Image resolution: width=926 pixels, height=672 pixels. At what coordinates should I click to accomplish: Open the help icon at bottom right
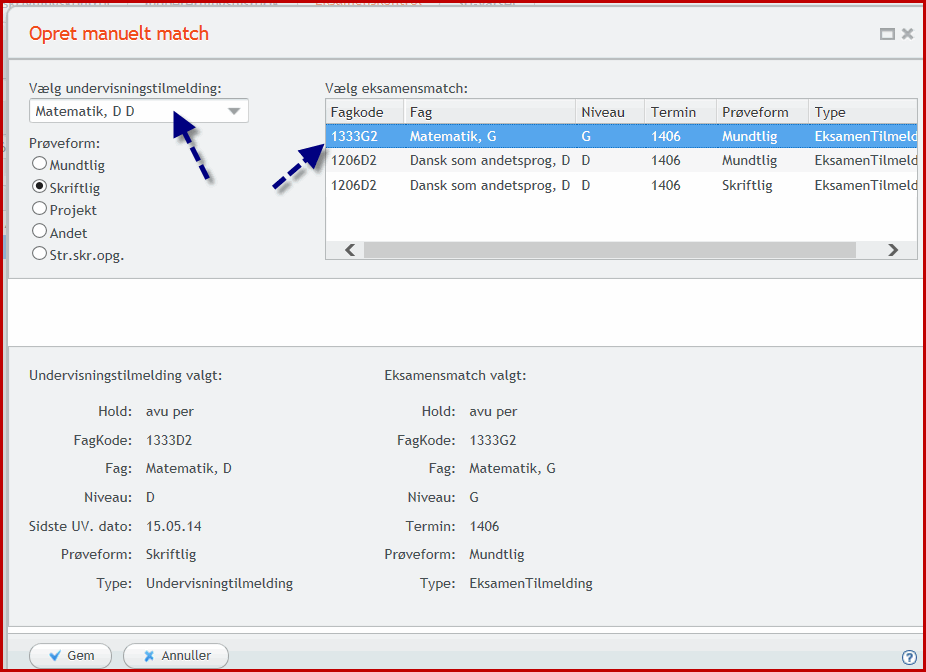pyautogui.click(x=909, y=657)
